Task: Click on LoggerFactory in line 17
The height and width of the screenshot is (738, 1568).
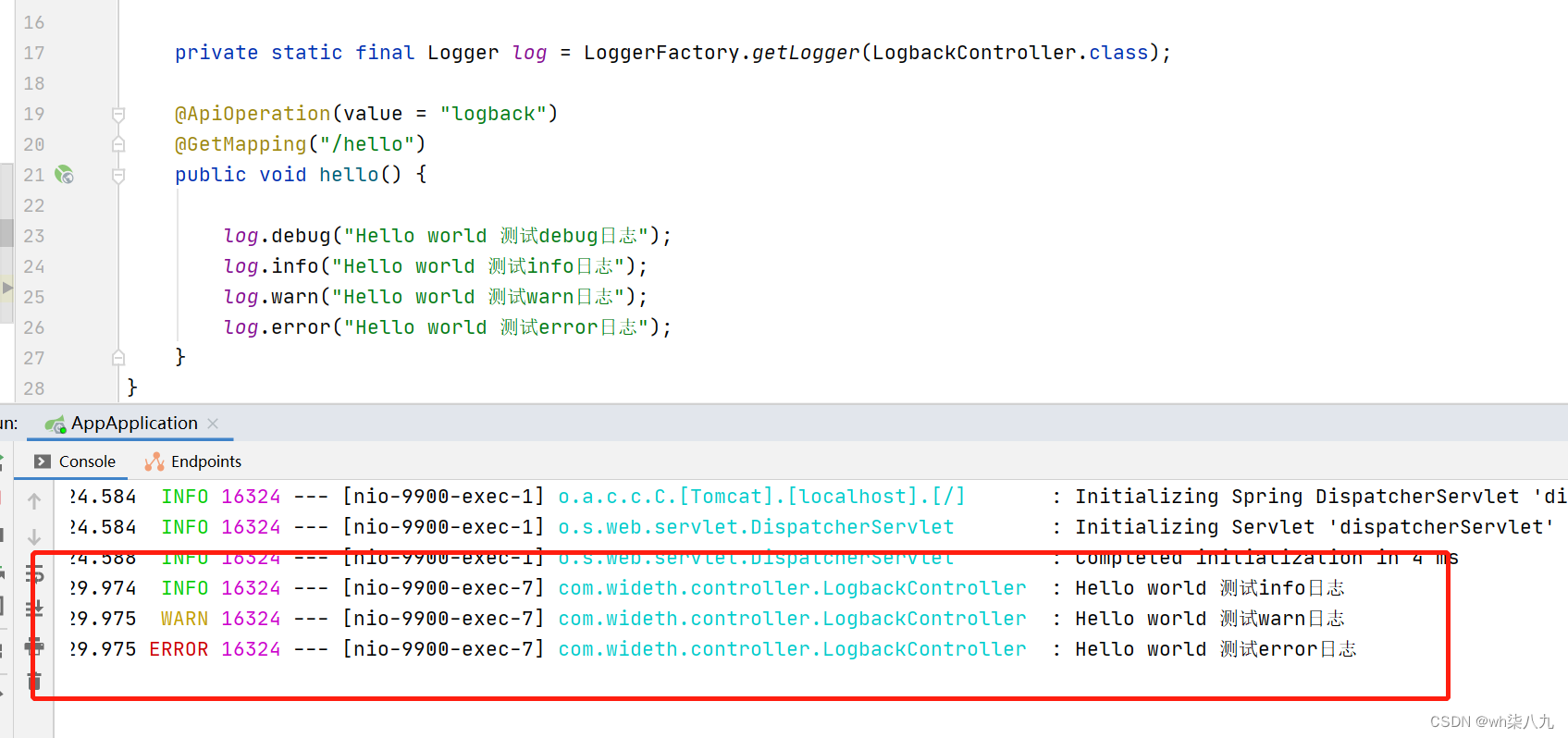Action: (661, 53)
